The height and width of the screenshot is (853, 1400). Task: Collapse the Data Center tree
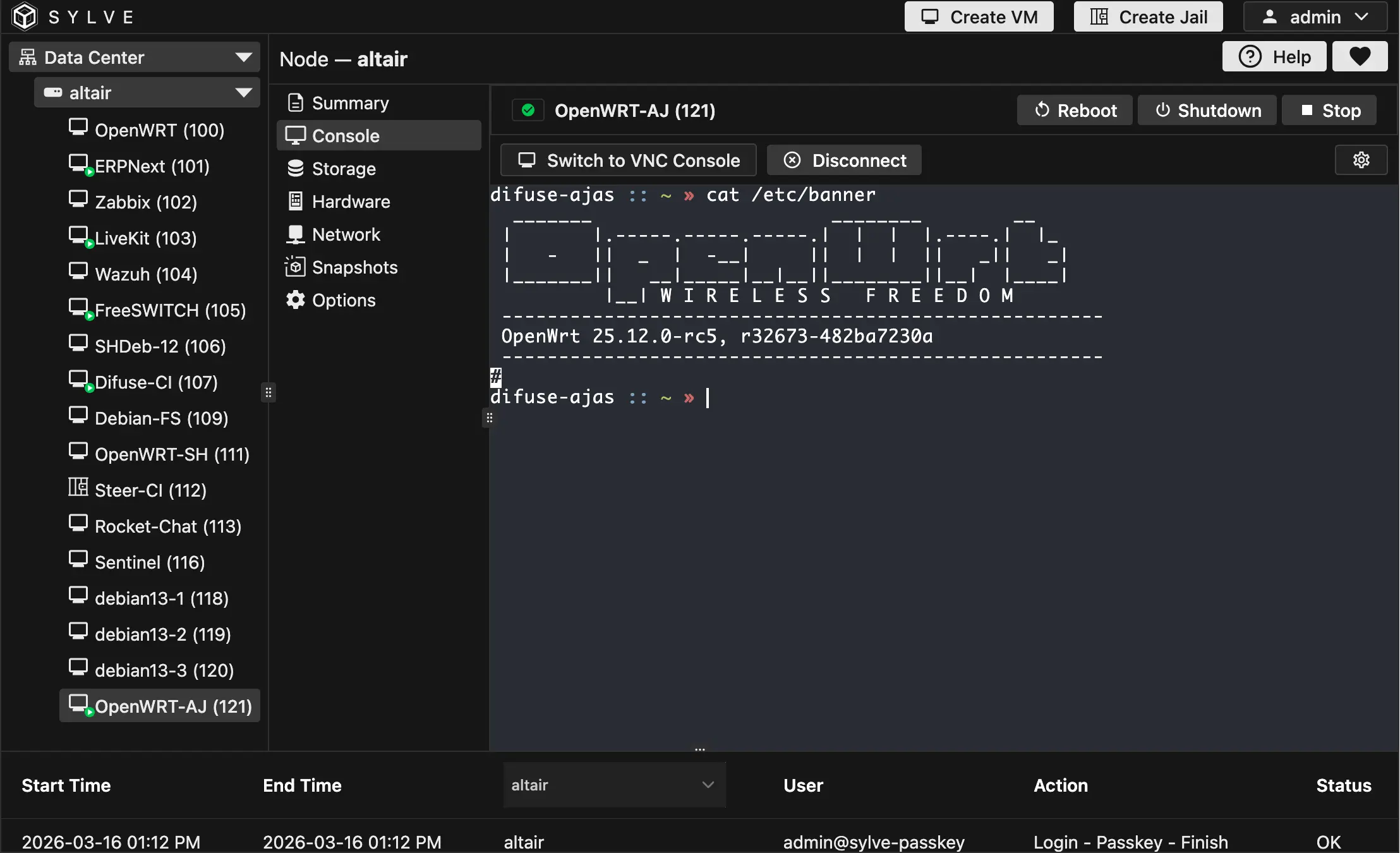point(243,57)
